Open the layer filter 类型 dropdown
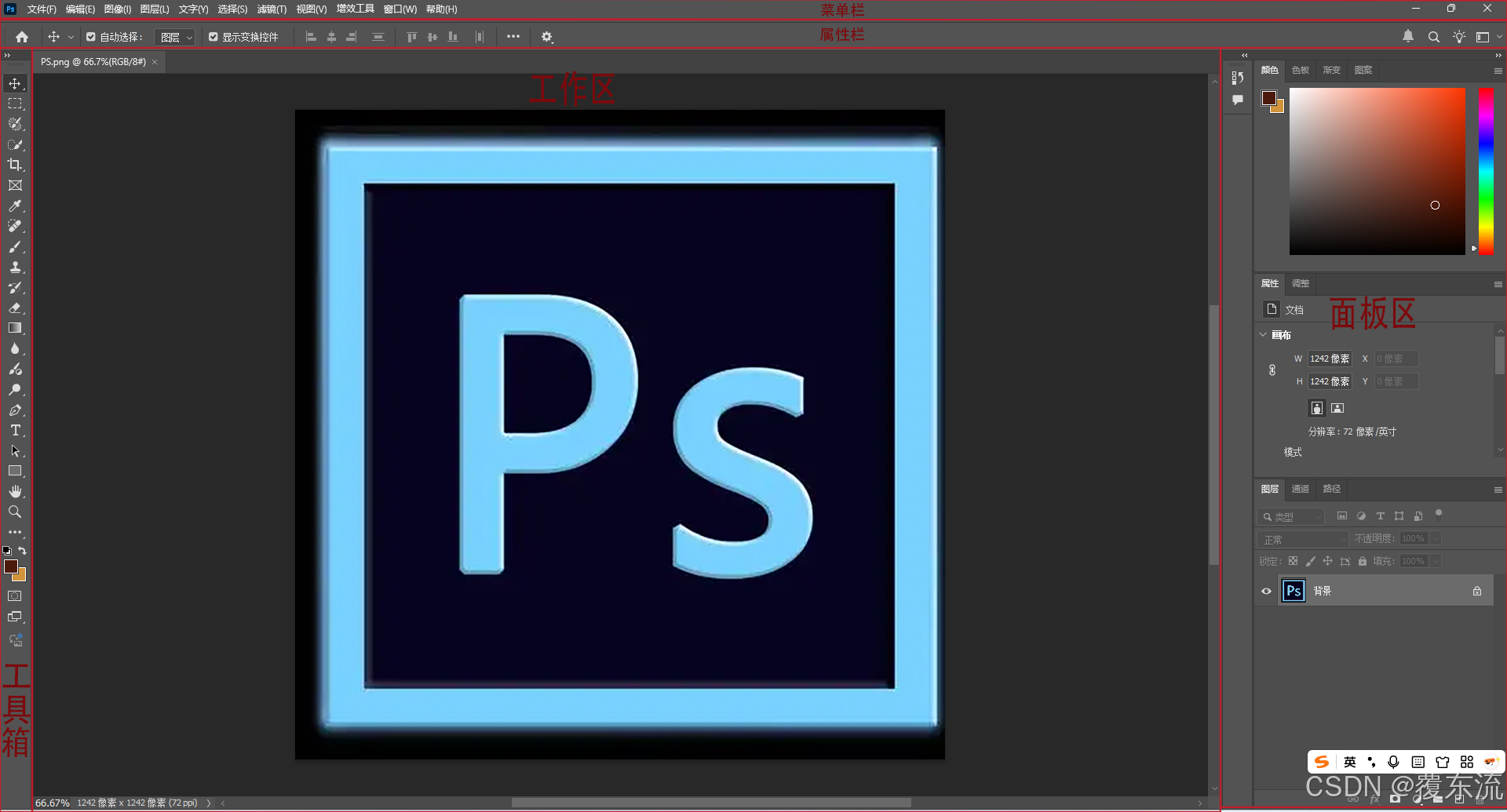The image size is (1507, 812). (x=1290, y=516)
